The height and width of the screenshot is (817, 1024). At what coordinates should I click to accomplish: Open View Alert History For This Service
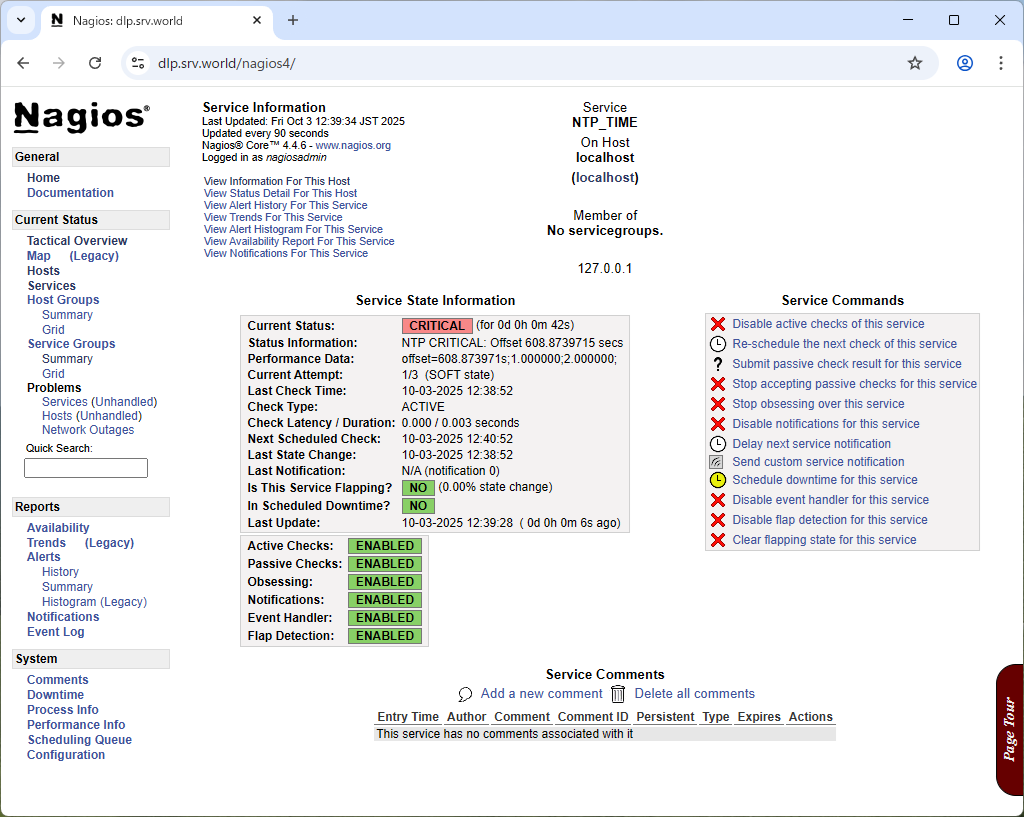click(285, 205)
